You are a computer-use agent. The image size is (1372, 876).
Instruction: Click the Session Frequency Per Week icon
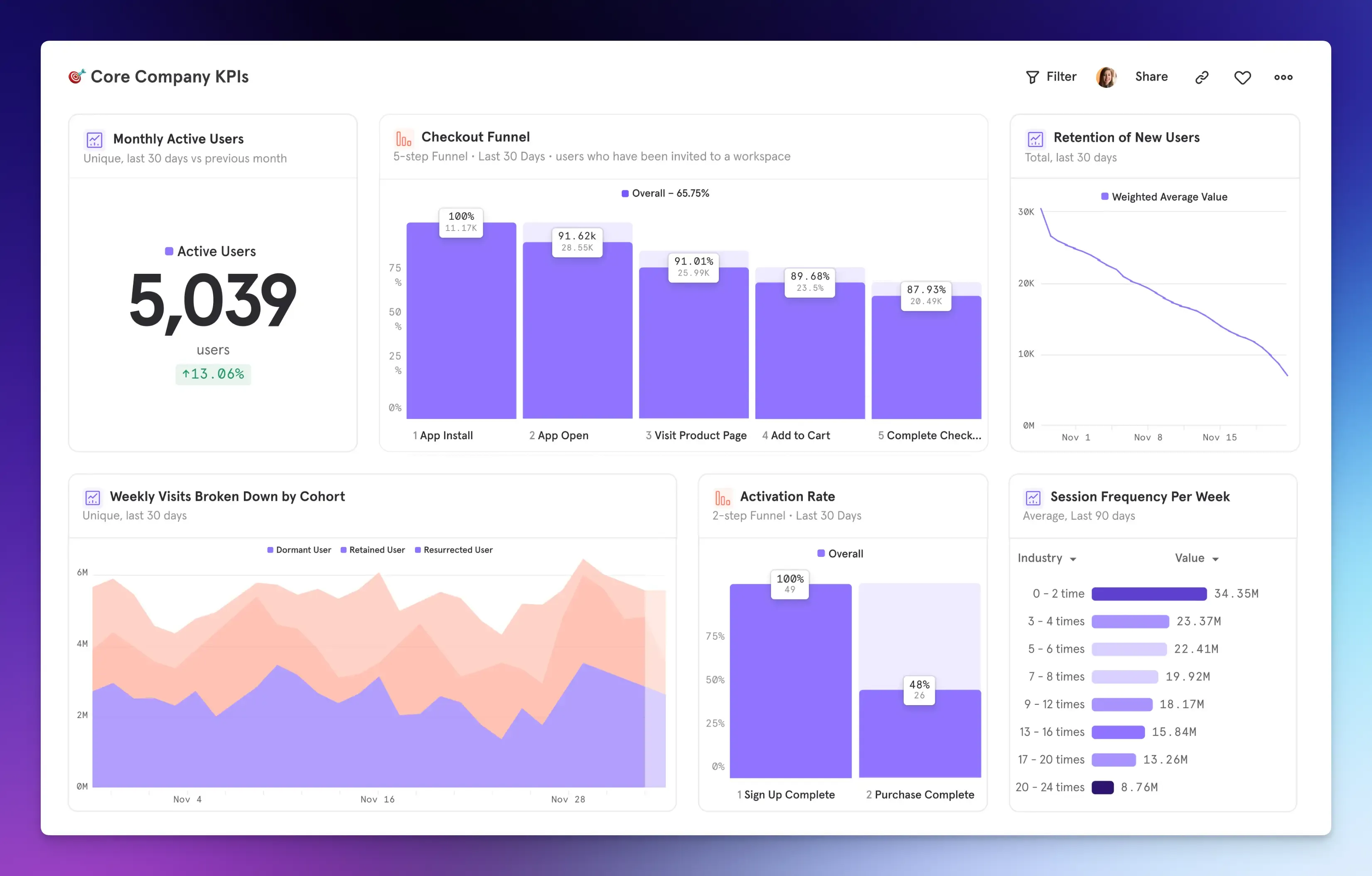click(x=1033, y=498)
